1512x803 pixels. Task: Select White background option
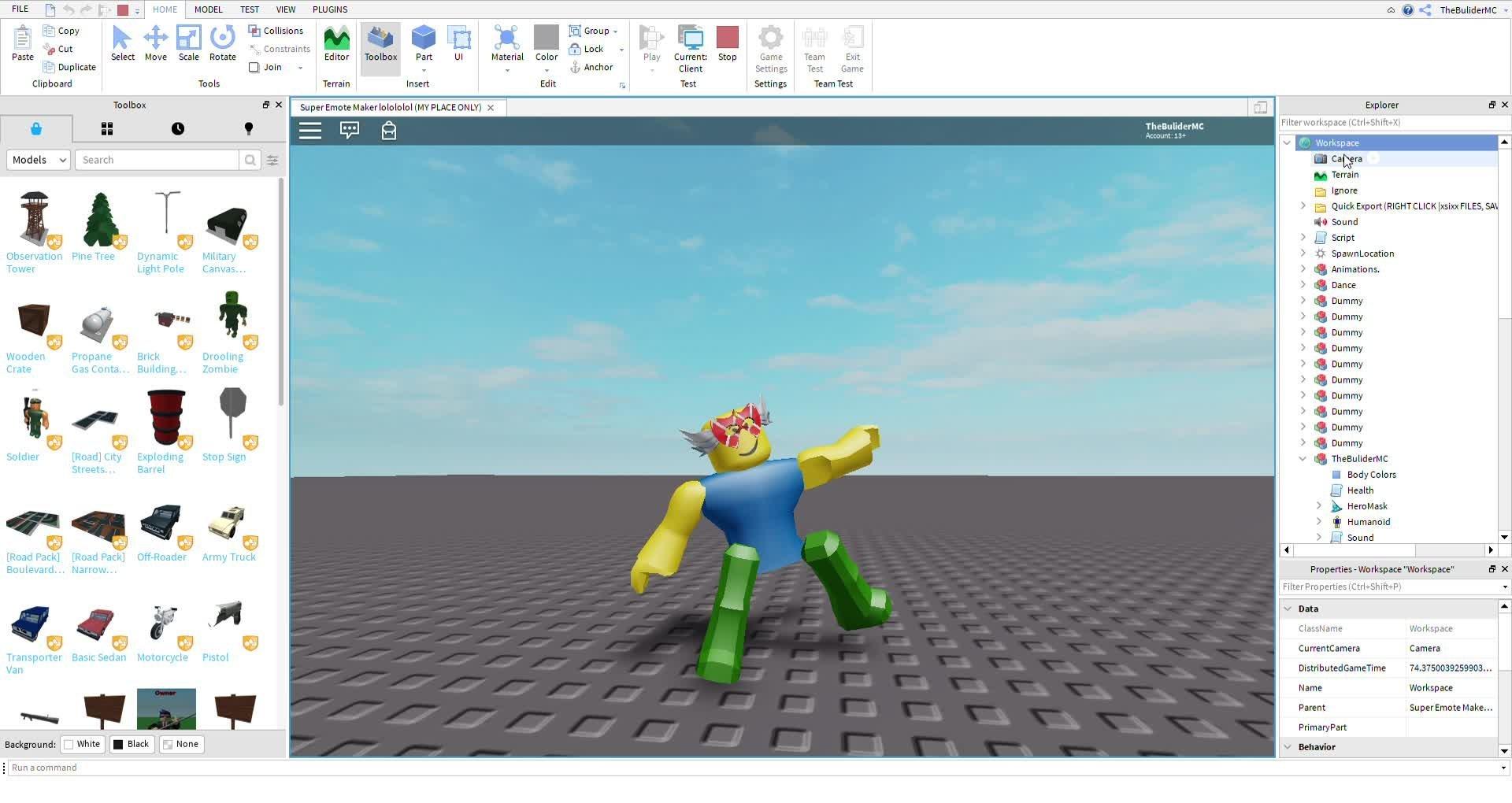tap(83, 744)
